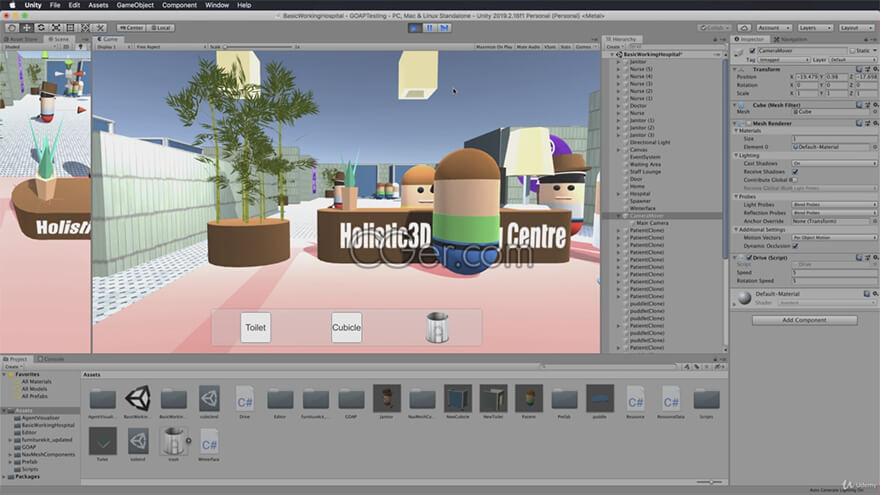880x495 pixels.
Task: Open the GameObject menu
Action: click(x=135, y=5)
